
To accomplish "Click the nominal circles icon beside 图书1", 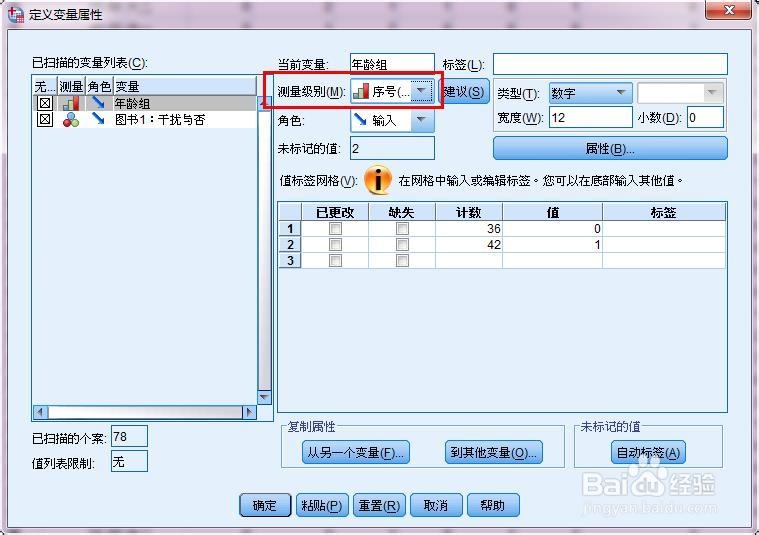I will coord(71,120).
